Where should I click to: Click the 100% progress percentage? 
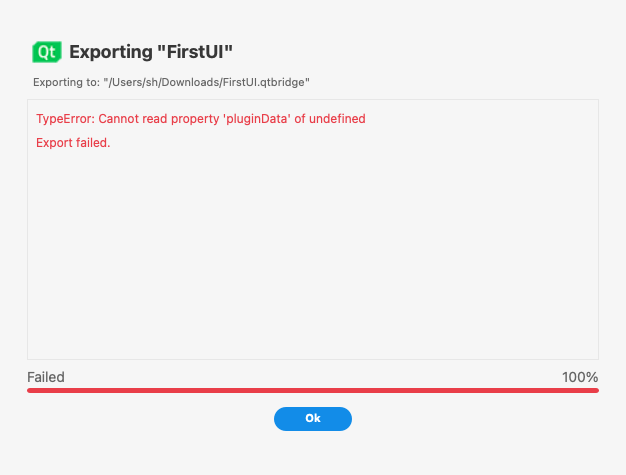[580, 377]
